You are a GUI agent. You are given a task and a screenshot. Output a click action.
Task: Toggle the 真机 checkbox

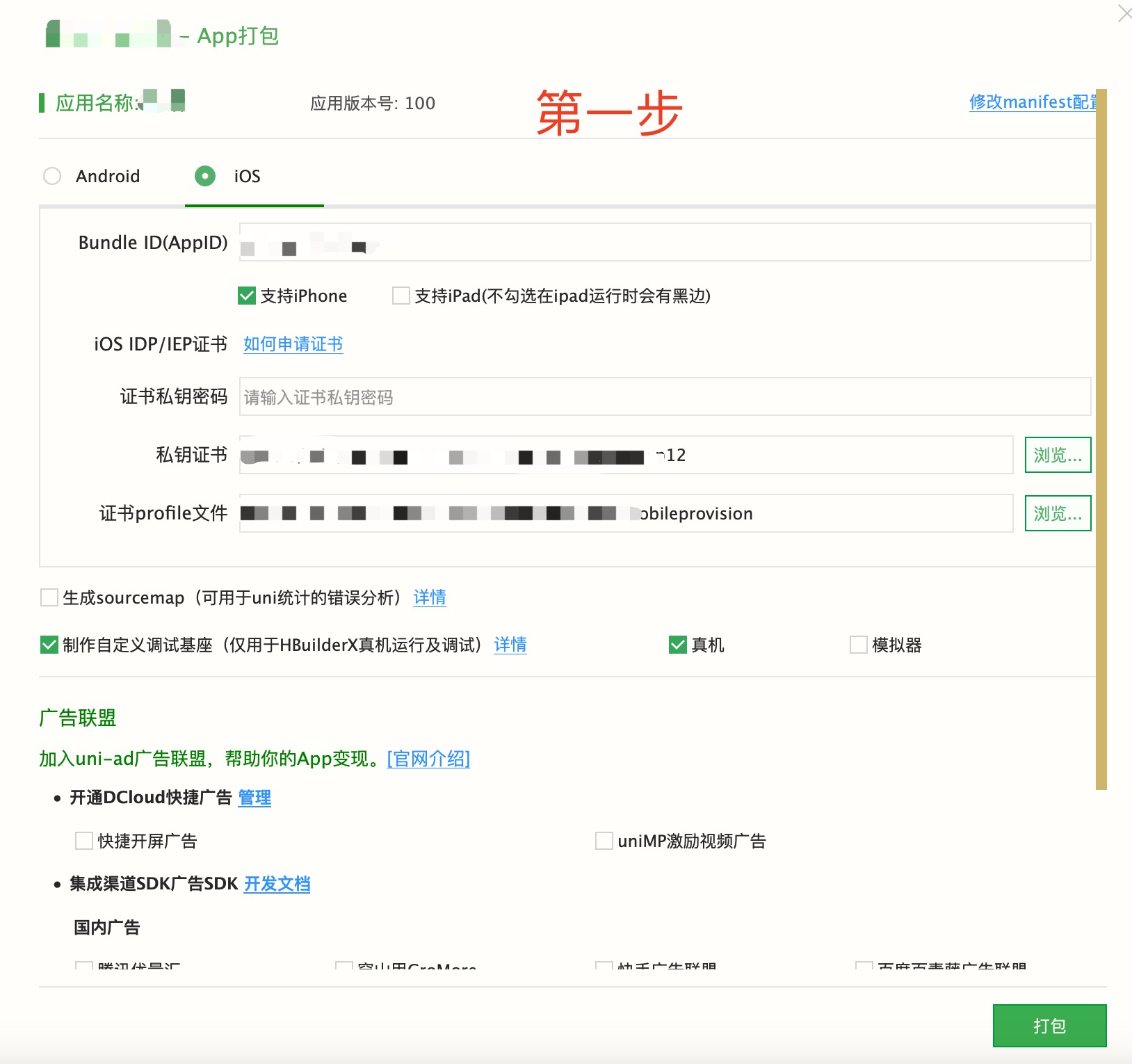coord(678,645)
